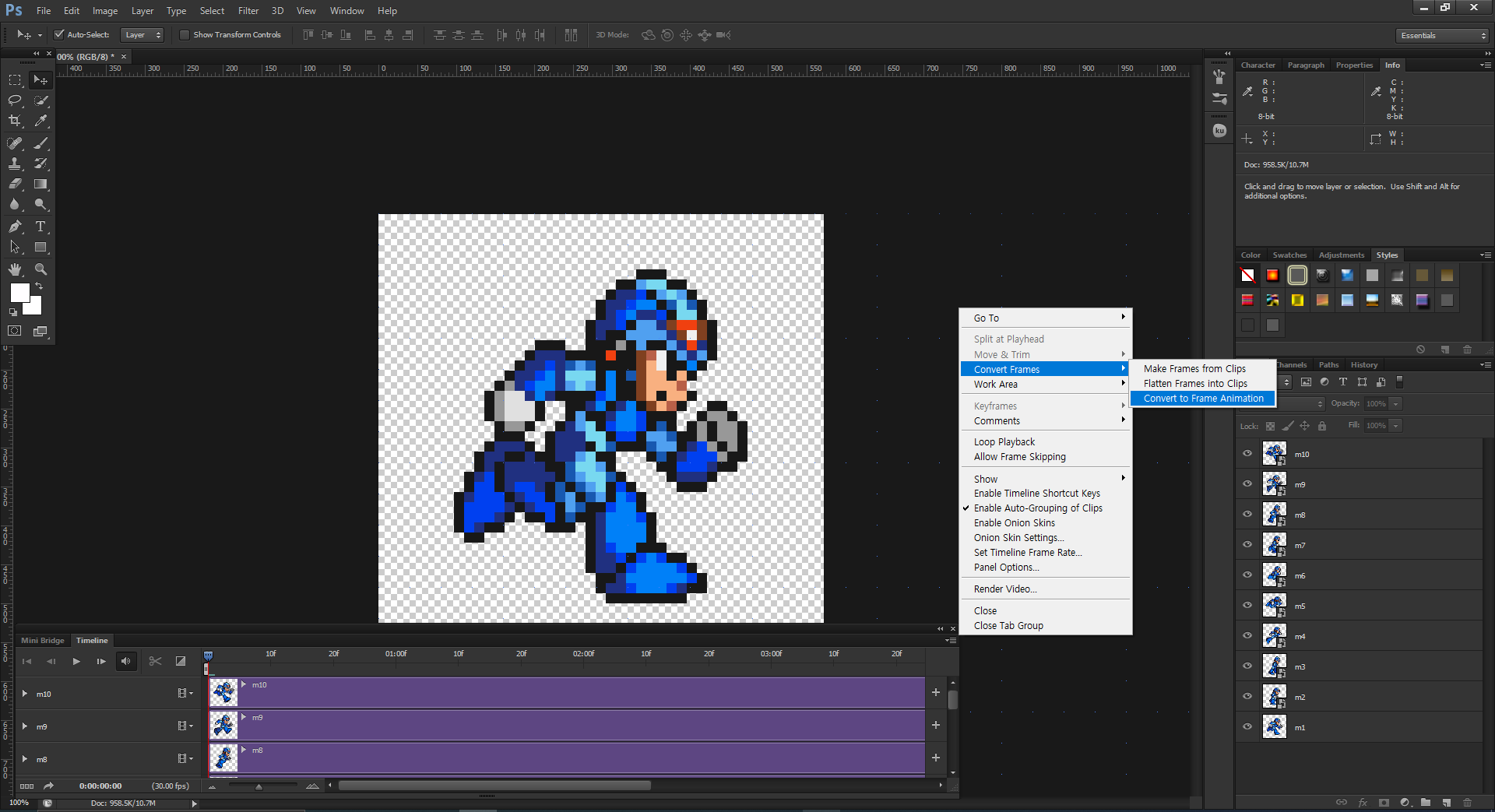Select the Eyedropper tool
Screen dimensions: 1495x812
40,121
